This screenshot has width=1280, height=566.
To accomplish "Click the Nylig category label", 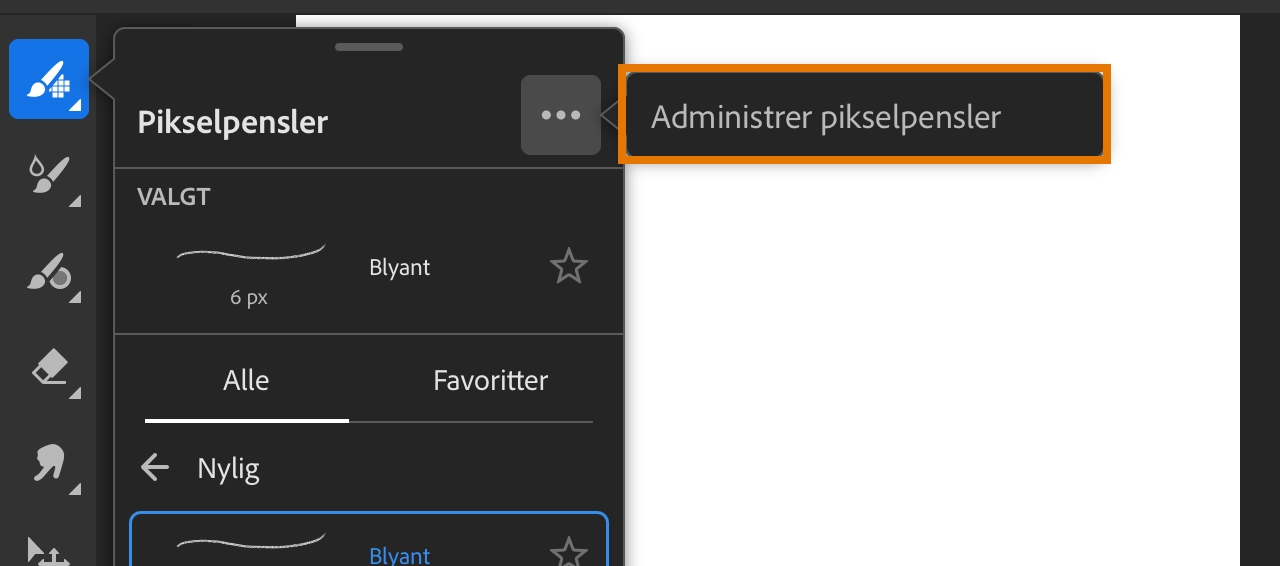I will coord(229,468).
